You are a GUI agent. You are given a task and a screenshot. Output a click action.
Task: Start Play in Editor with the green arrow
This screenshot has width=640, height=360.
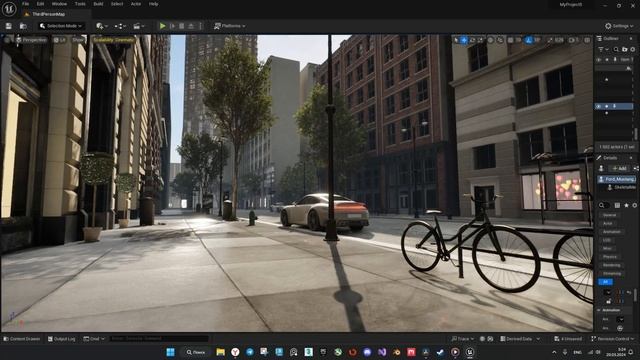(162, 26)
